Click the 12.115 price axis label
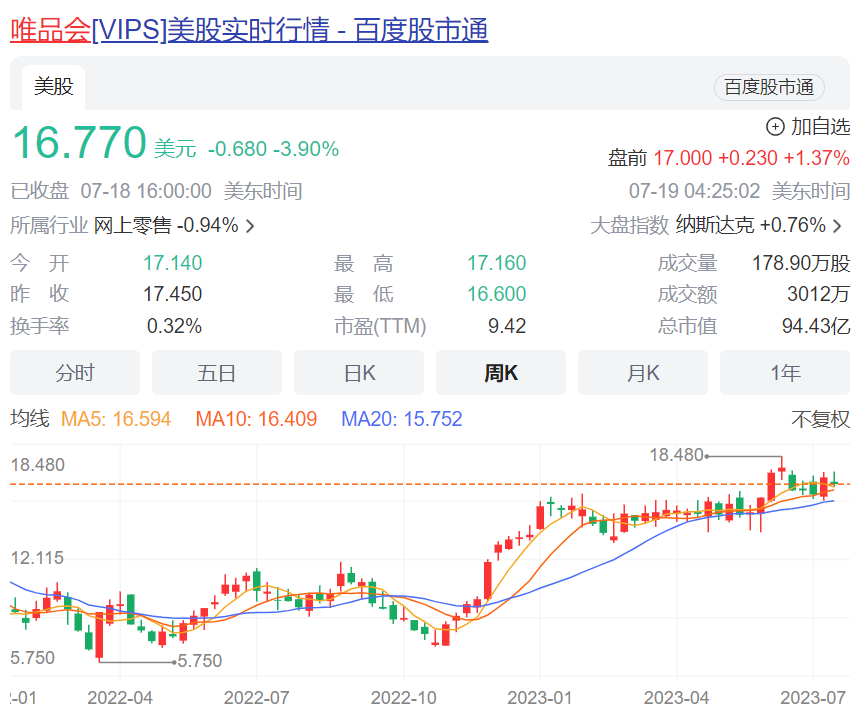 tap(38, 558)
